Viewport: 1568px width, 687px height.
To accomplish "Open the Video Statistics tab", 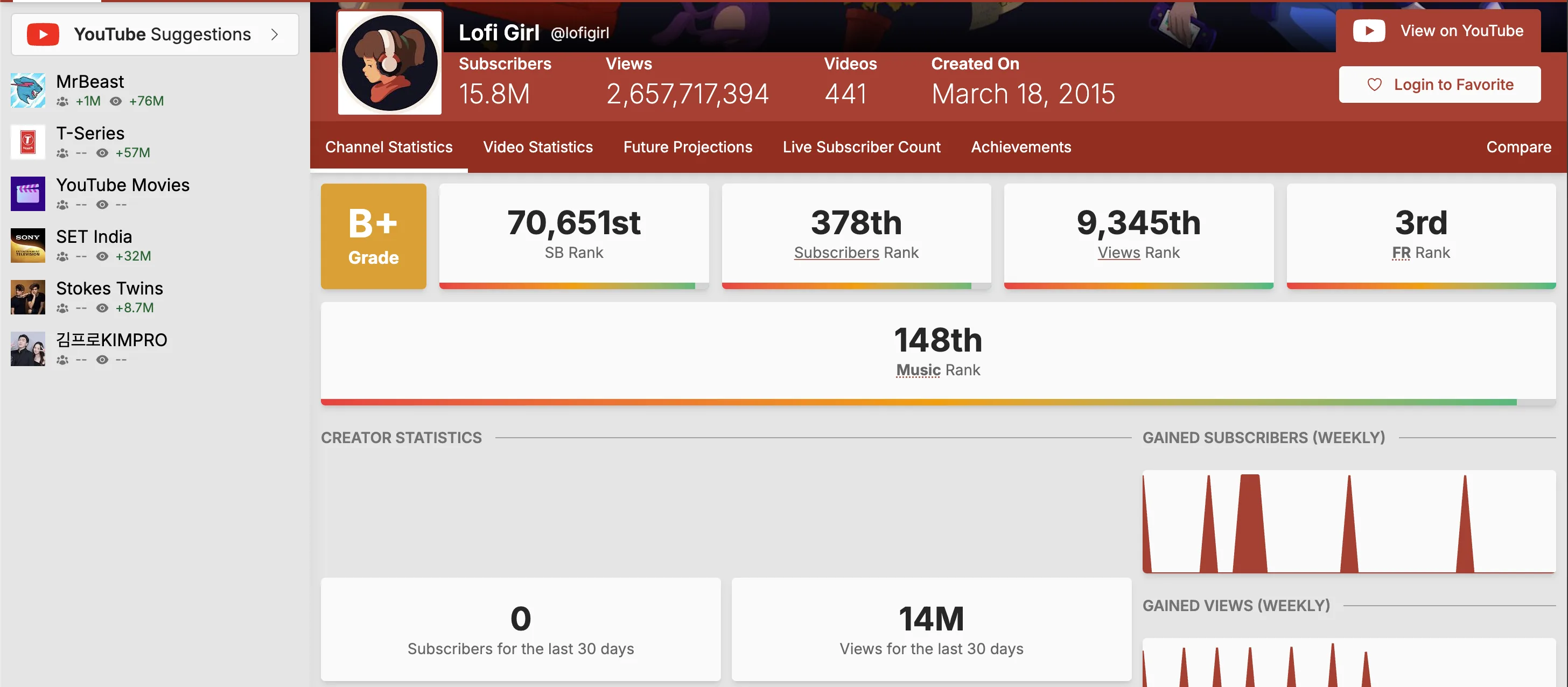I will (538, 148).
